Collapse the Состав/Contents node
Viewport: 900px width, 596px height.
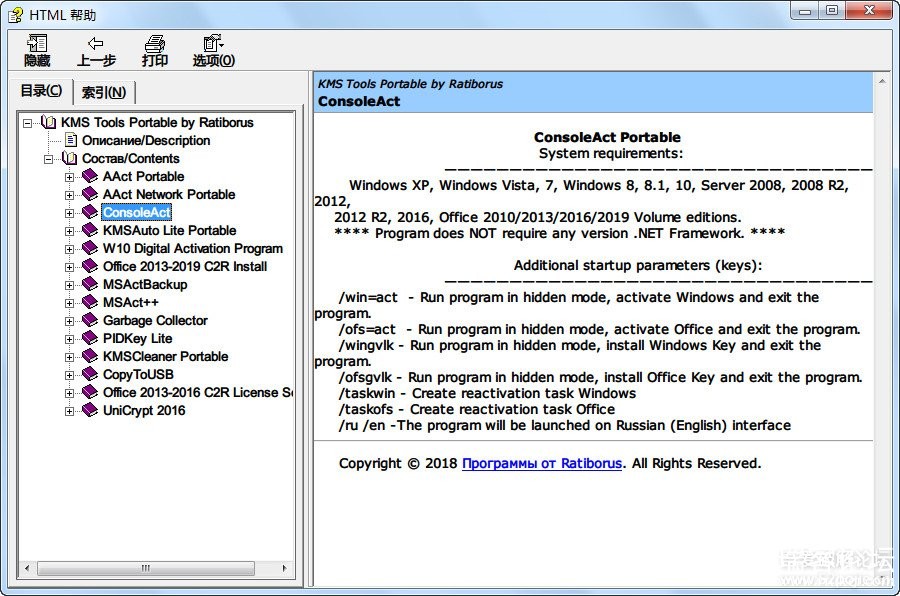(49, 159)
